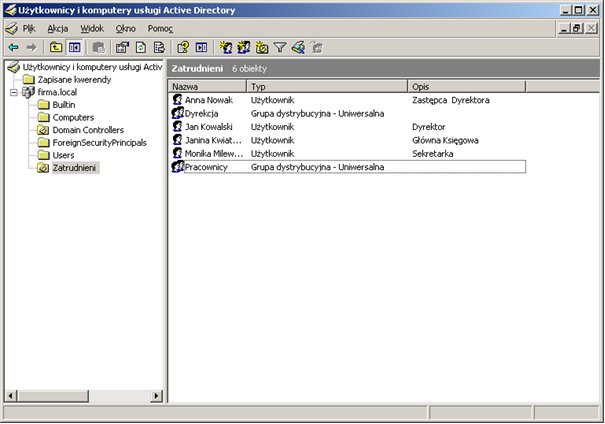This screenshot has width=605, height=424.
Task: Select the user Anna Nowak
Action: pyautogui.click(x=209, y=100)
